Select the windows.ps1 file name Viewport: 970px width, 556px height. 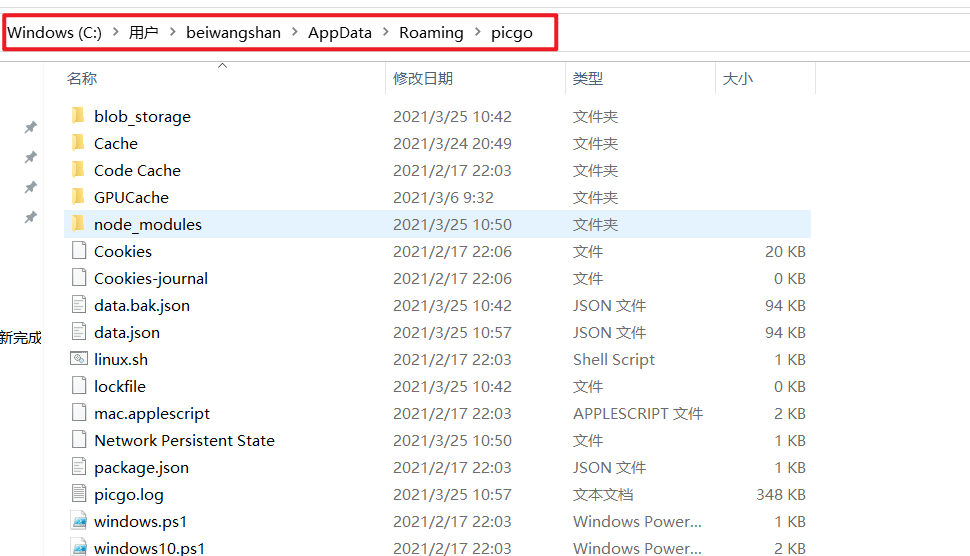pos(140,521)
